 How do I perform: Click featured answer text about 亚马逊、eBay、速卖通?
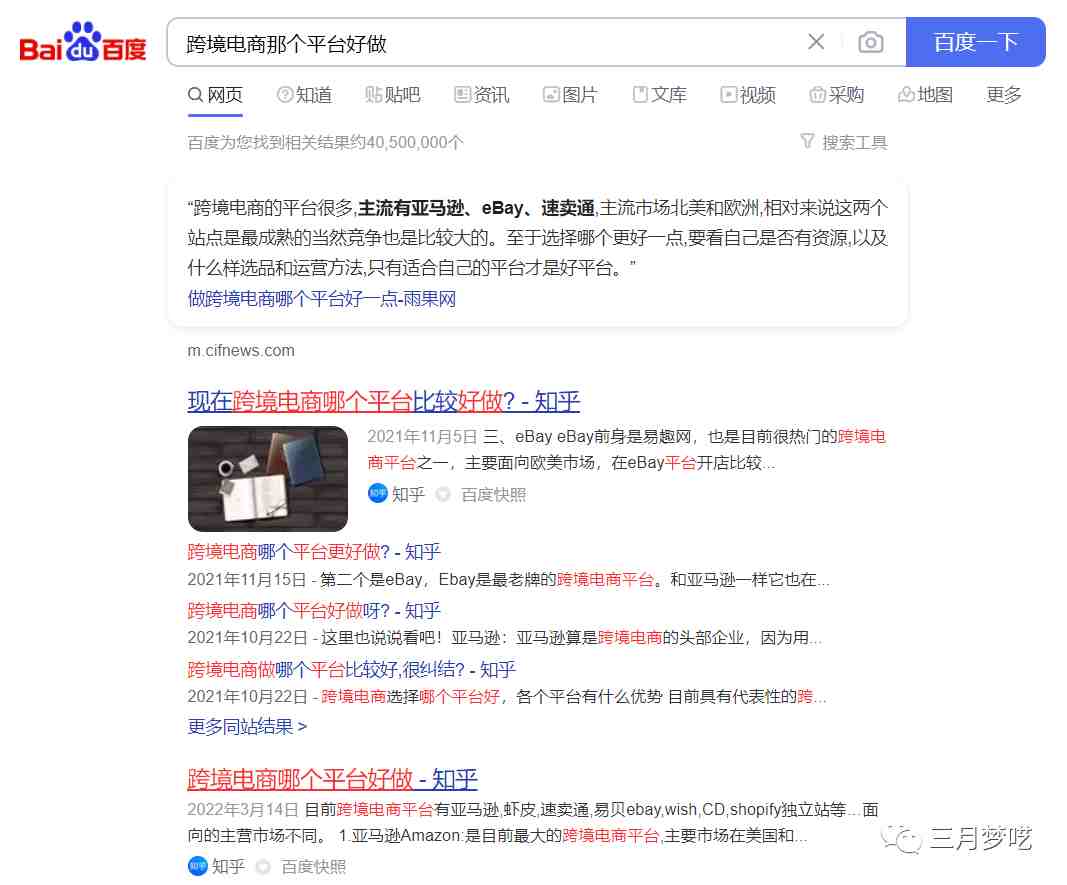(x=538, y=237)
